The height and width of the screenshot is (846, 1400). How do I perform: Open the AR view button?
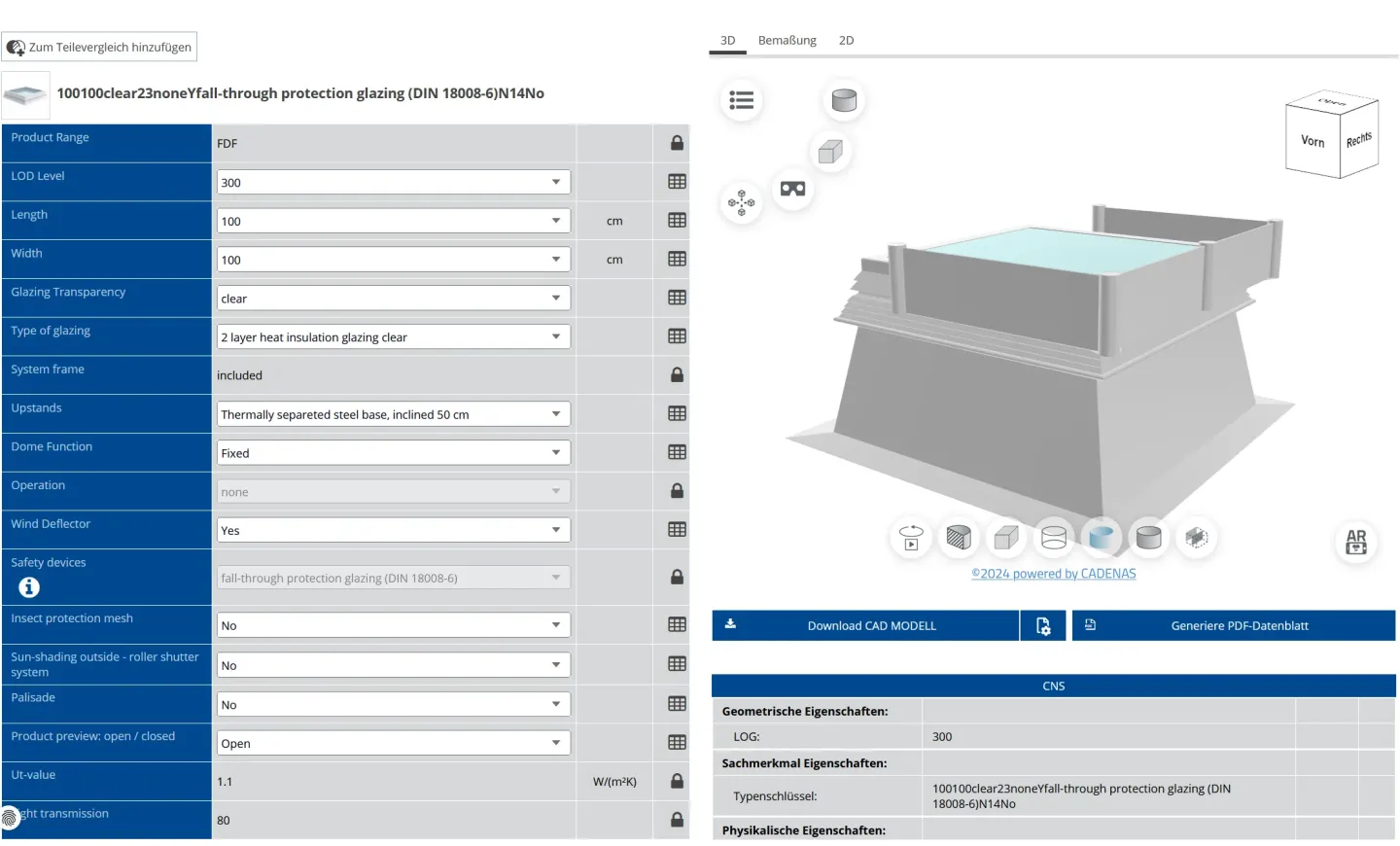coord(1355,542)
